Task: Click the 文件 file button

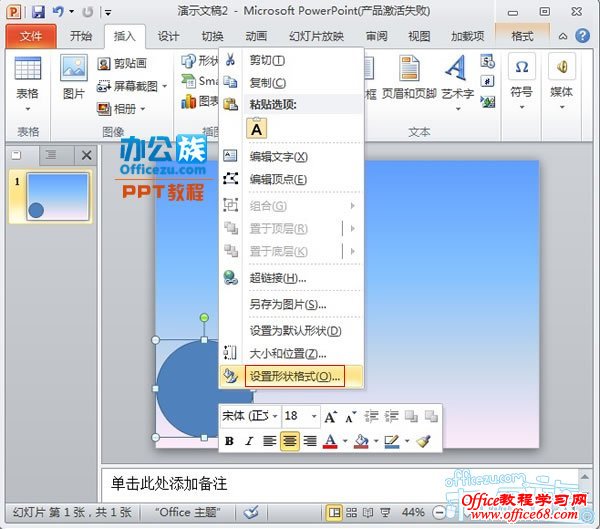Action: click(31, 36)
